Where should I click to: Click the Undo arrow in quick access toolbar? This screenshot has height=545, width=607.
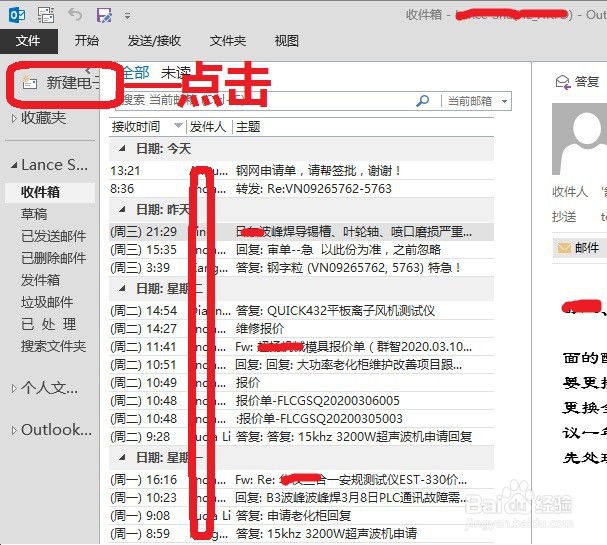pos(75,15)
